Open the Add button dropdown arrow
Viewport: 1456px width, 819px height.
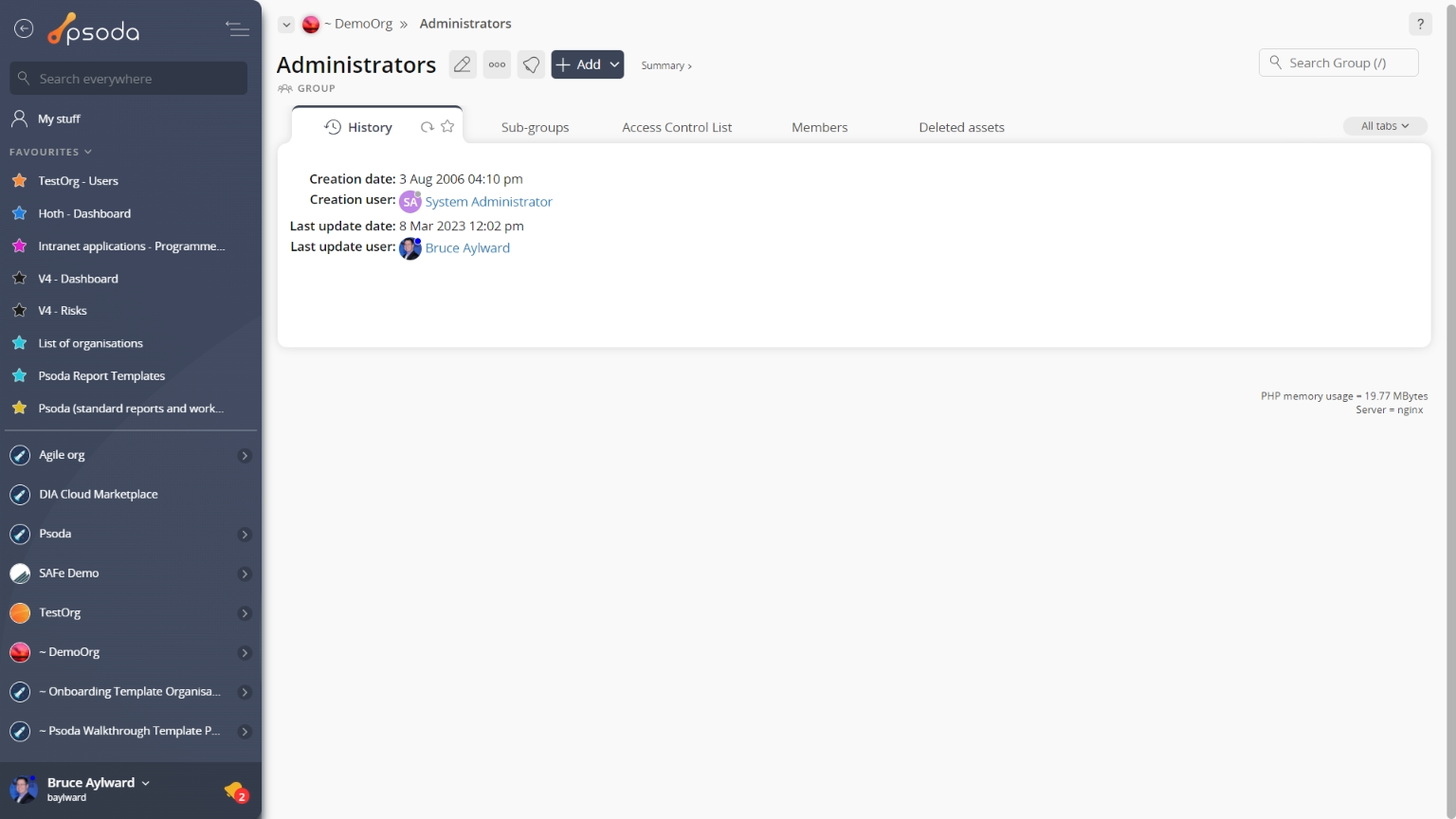point(614,64)
